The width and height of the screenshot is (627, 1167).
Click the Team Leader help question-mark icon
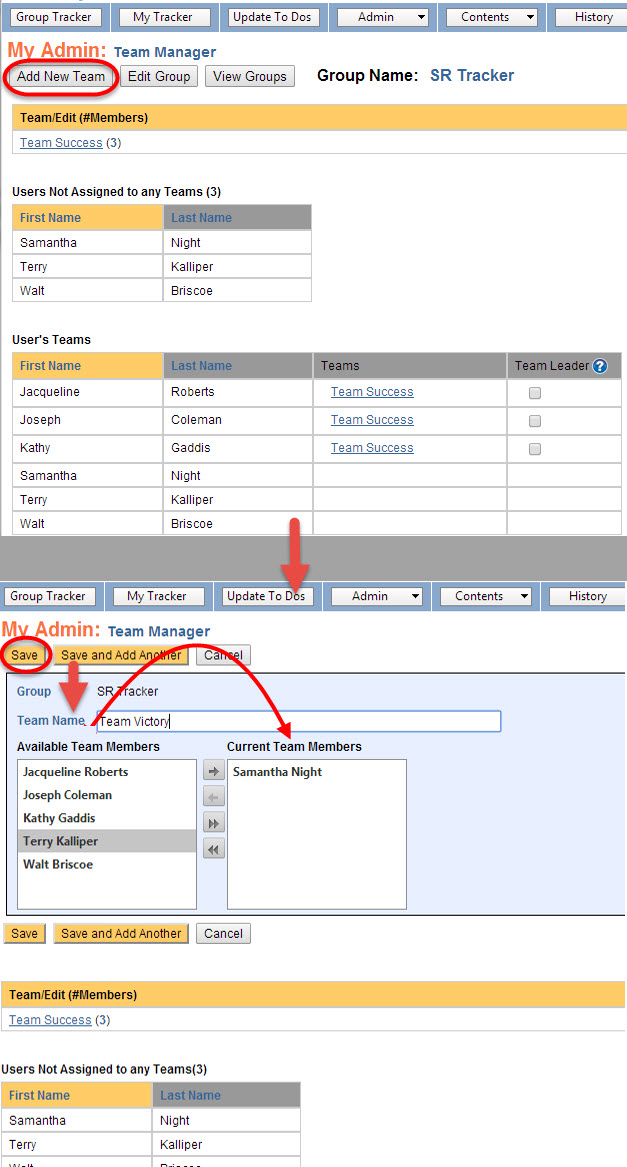pos(600,366)
